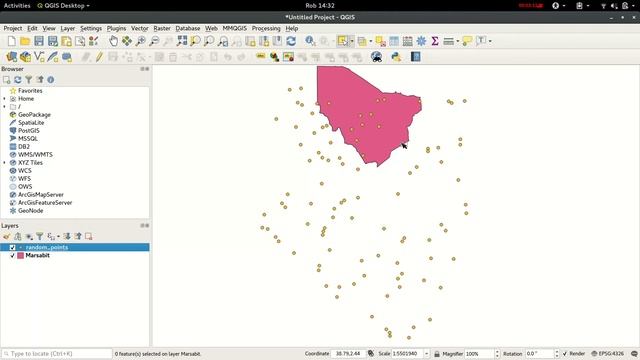
Task: Open the Plugins menu
Action: (x=116, y=28)
